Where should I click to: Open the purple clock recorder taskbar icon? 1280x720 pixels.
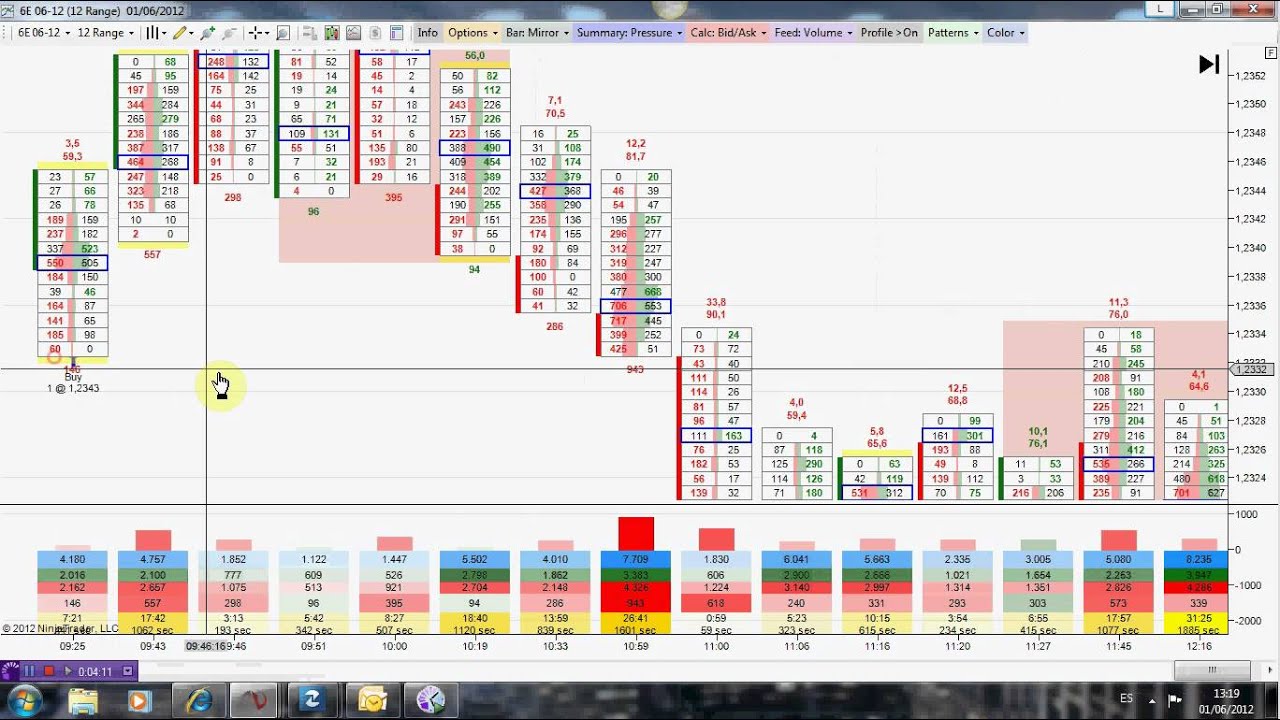click(429, 700)
